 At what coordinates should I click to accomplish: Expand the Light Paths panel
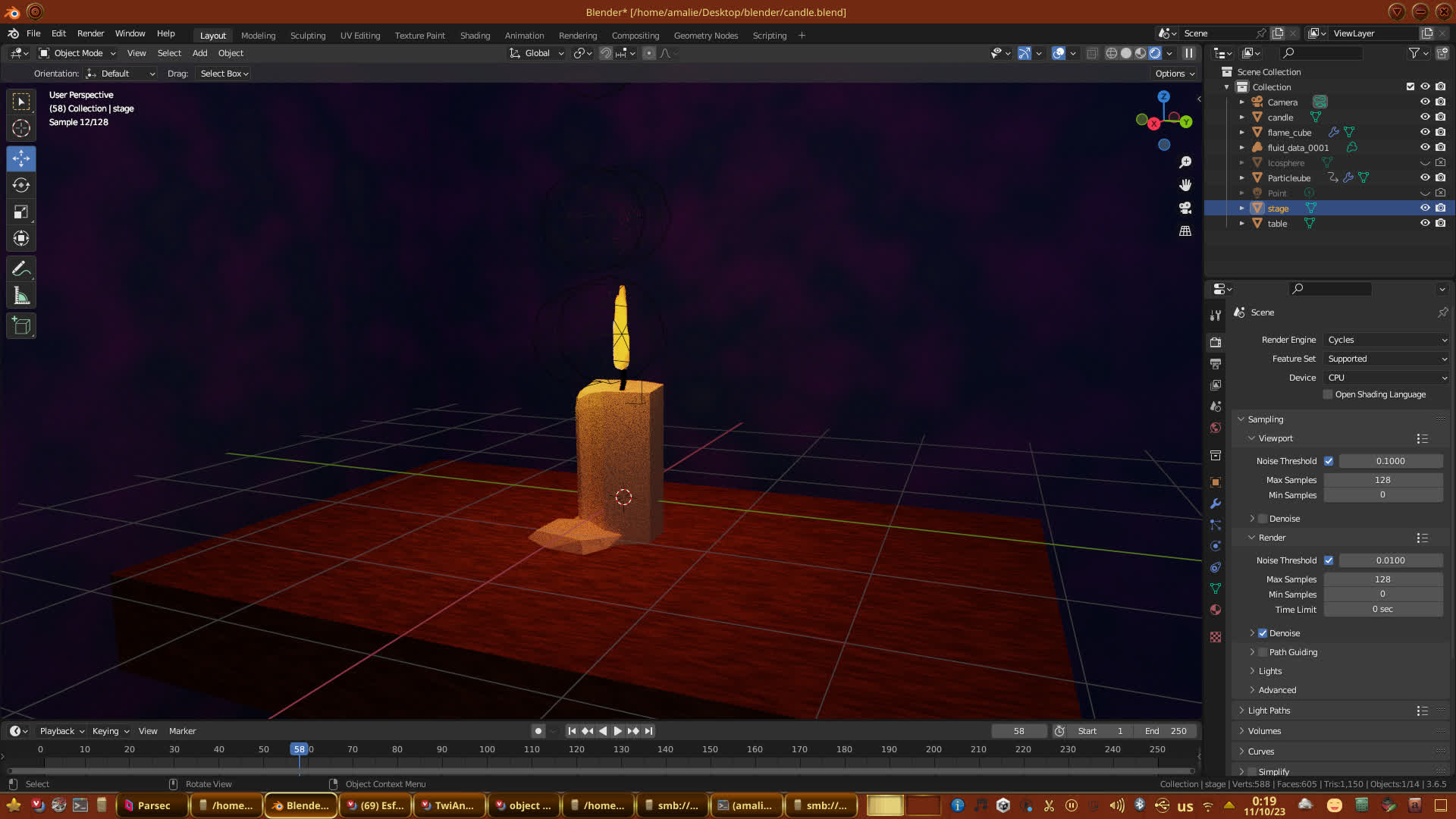(x=1269, y=711)
